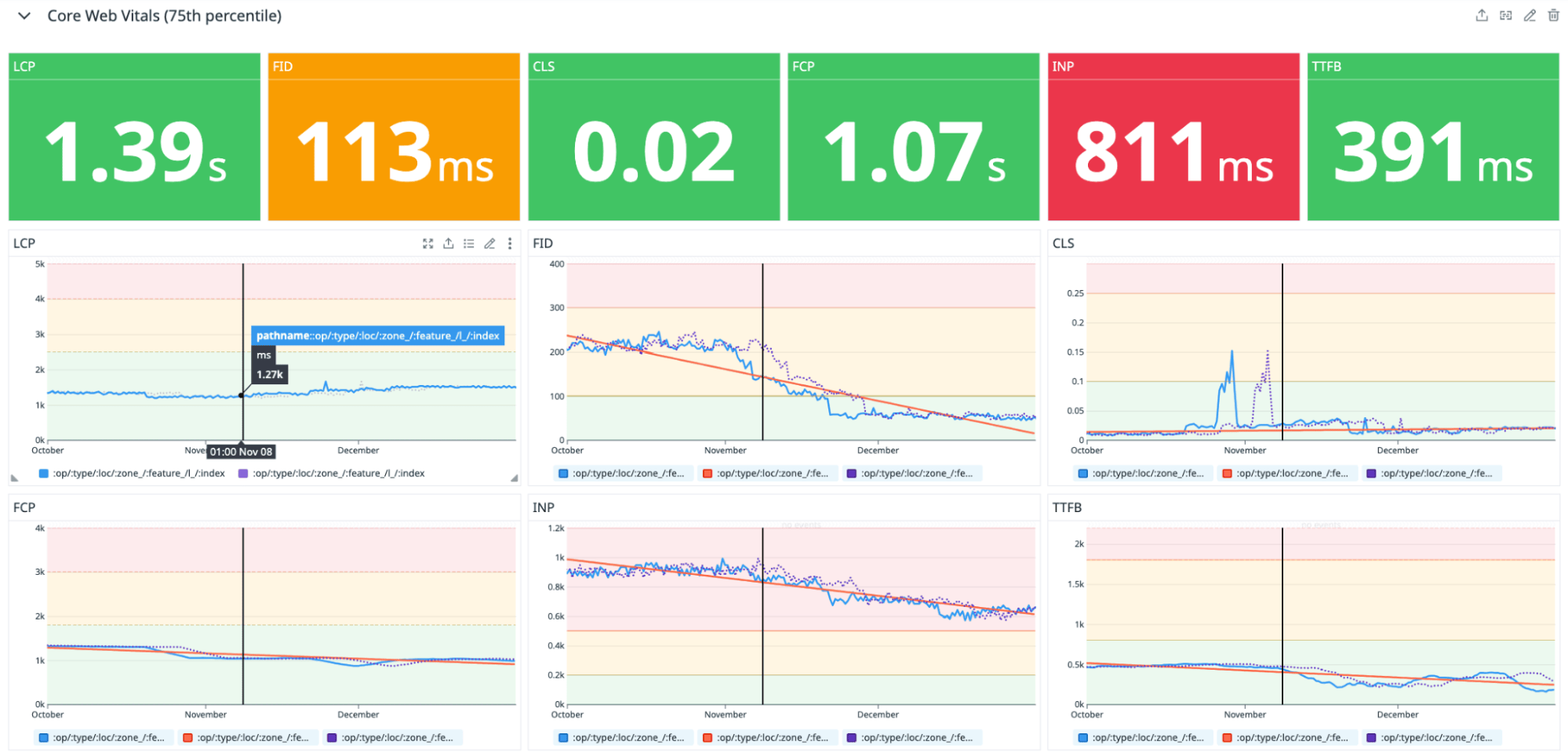Delete the Core Web Vitals dashboard

1553,15
